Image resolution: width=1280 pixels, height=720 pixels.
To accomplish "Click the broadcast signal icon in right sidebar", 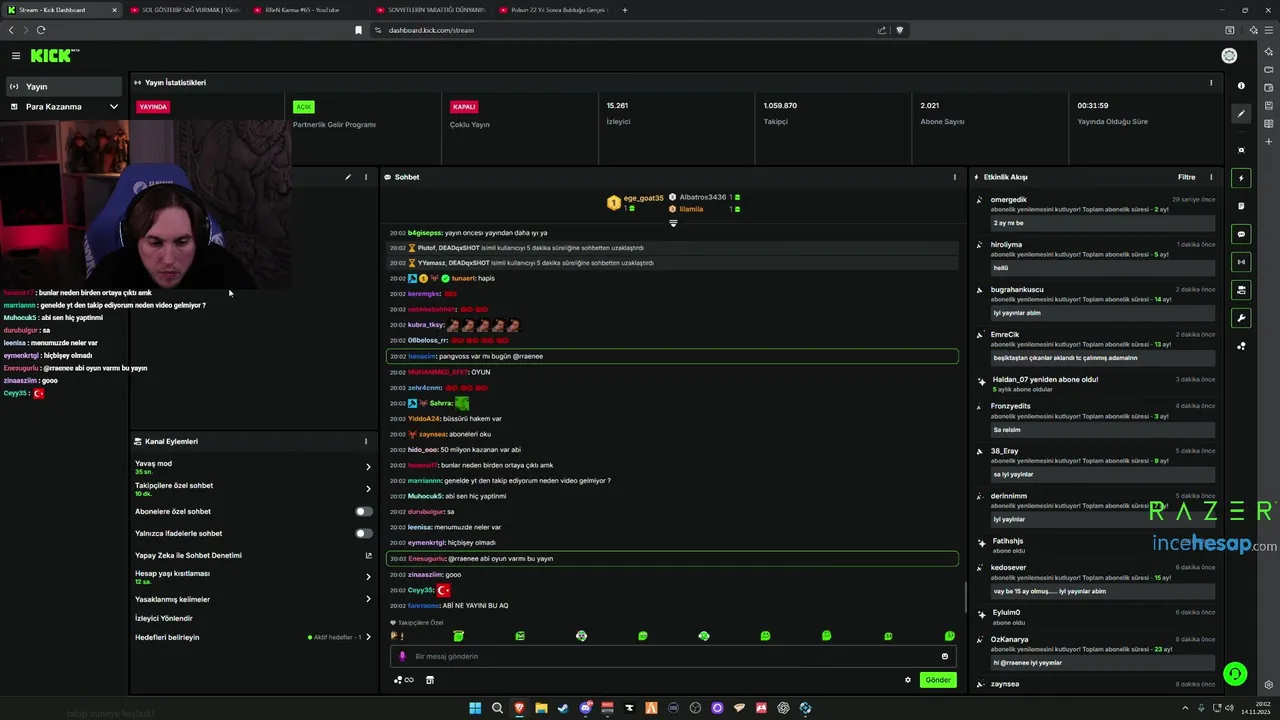I will 1241,262.
